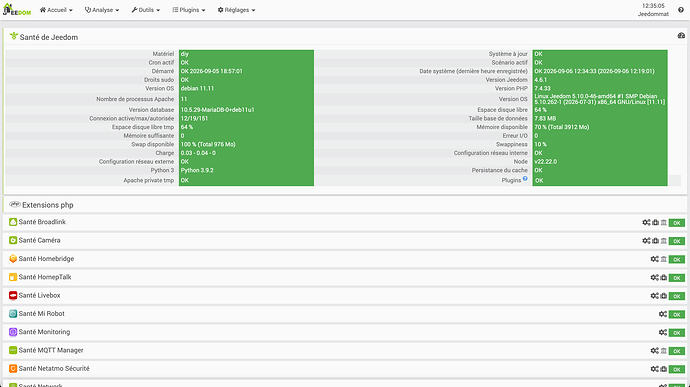Image resolution: width=690 pixels, height=387 pixels.
Task: Click the gears icon on Santé Broadlink row
Action: pos(646,222)
